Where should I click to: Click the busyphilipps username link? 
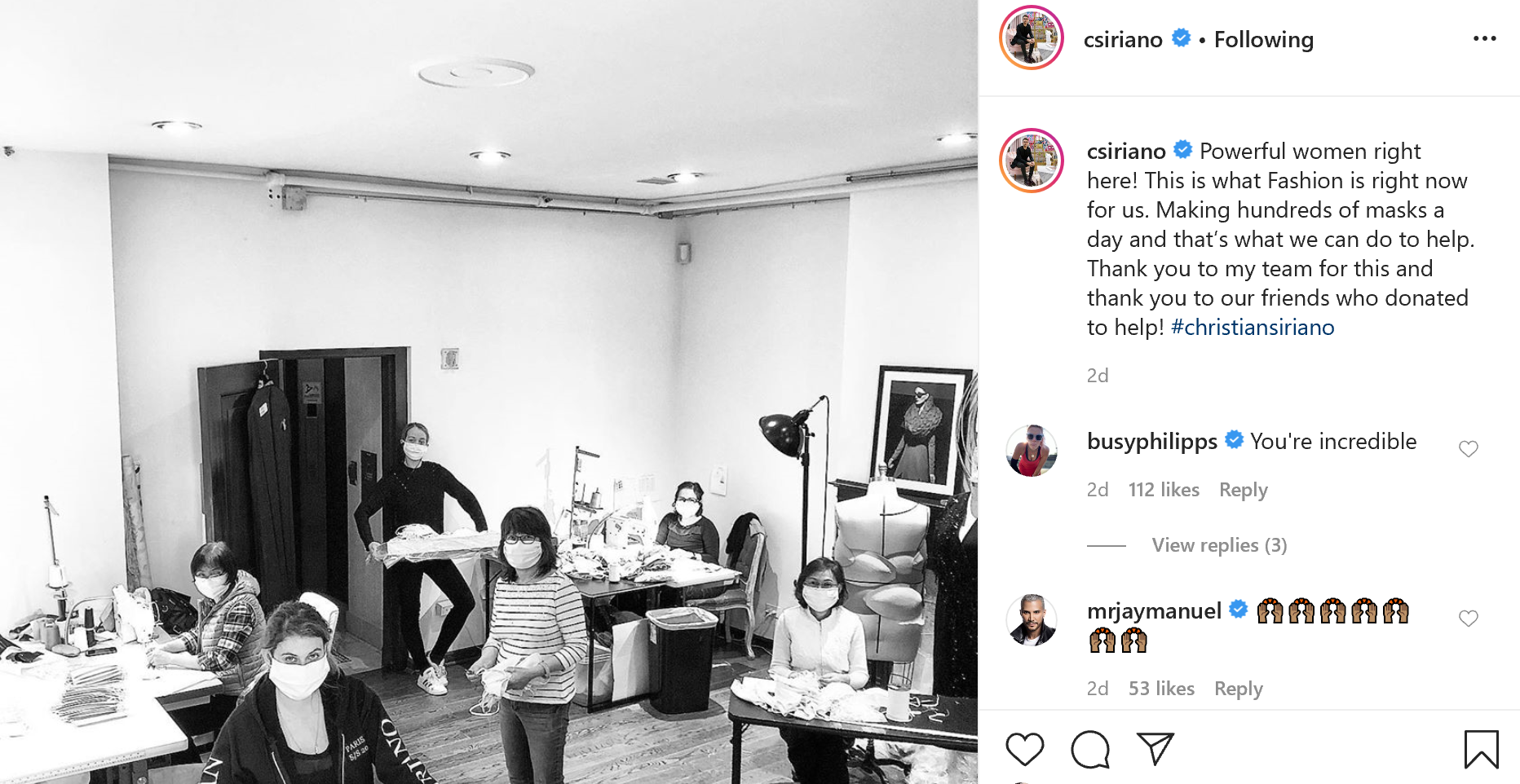point(1151,441)
